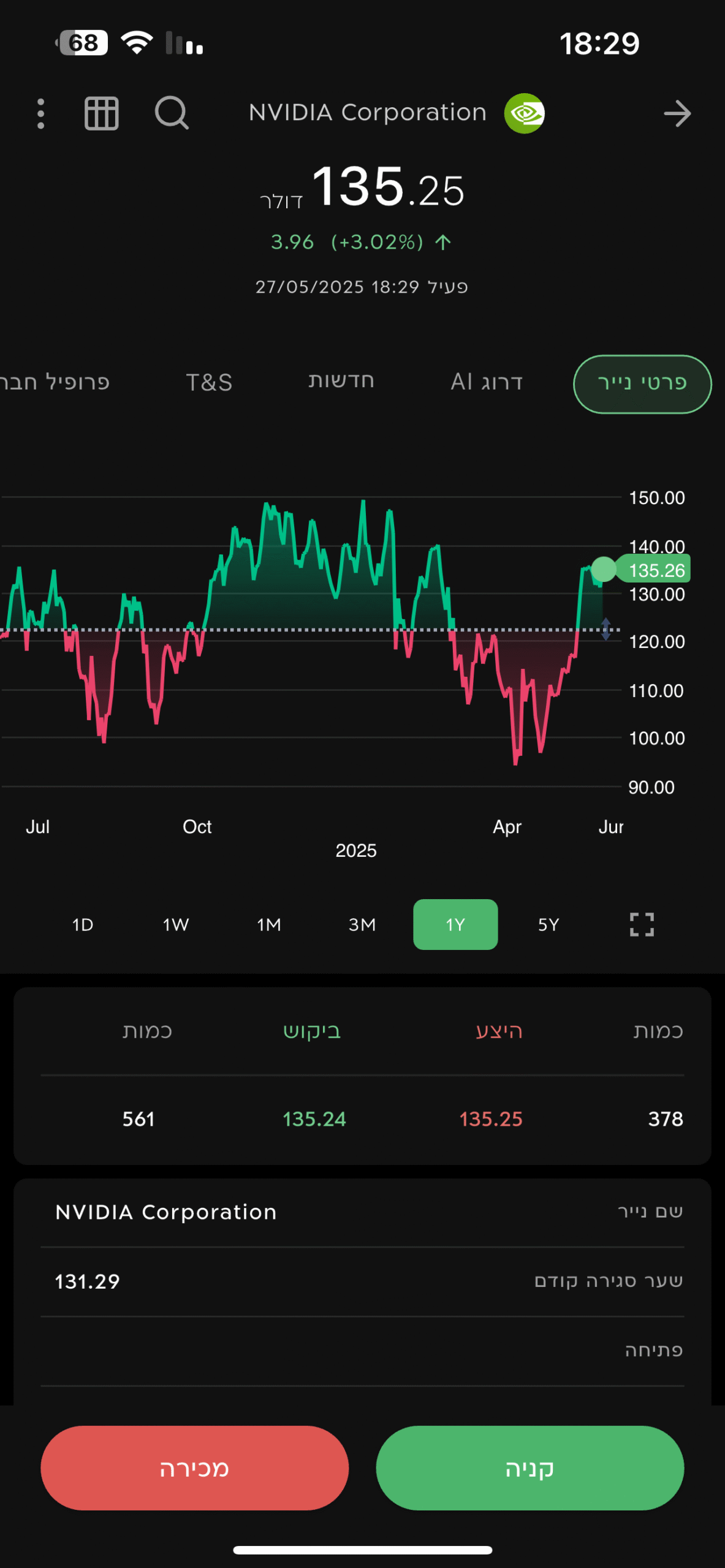This screenshot has height=1568, width=725.
Task: Tap the Wi-Fi status icon
Action: click(137, 42)
